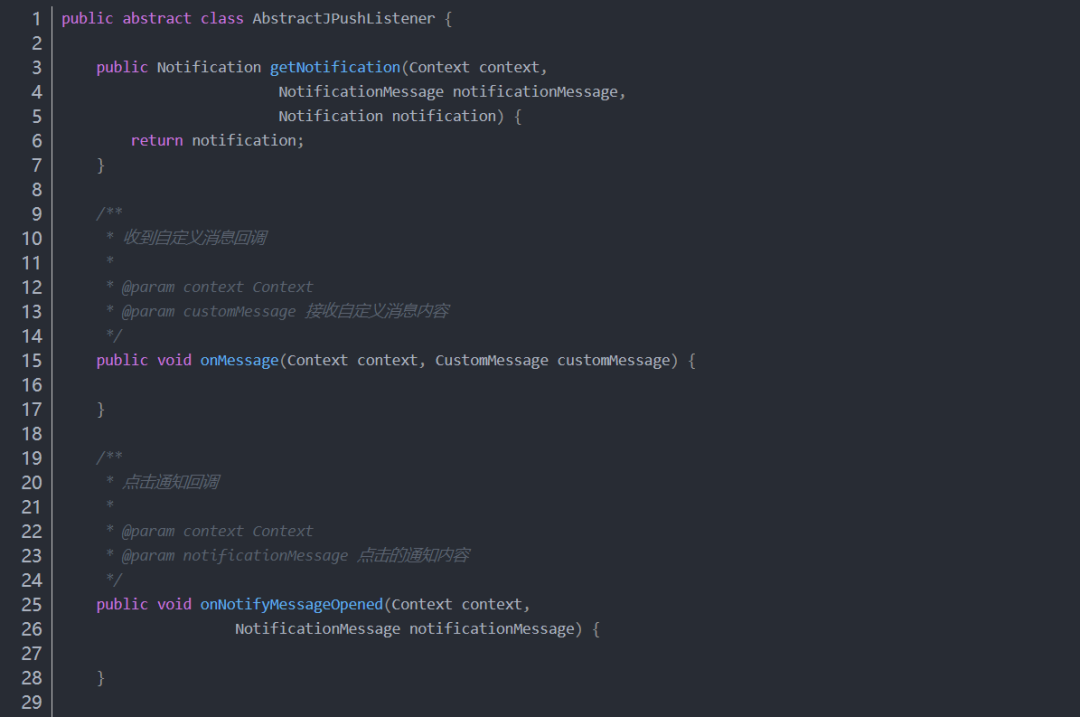The width and height of the screenshot is (1080, 717).
Task: Click the closing brace on line 28
Action: (101, 678)
